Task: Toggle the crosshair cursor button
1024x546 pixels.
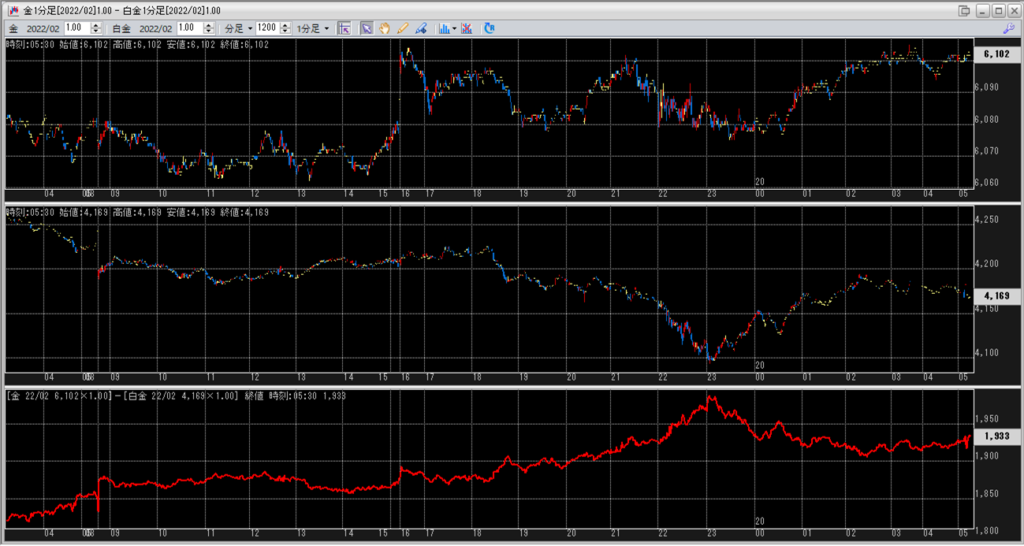Action: [x=344, y=28]
